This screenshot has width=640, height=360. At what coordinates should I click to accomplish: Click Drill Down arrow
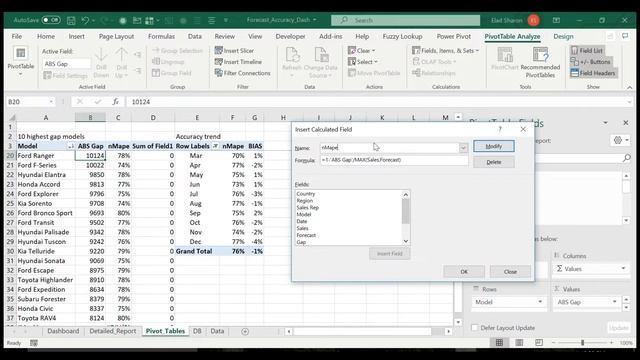point(101,62)
